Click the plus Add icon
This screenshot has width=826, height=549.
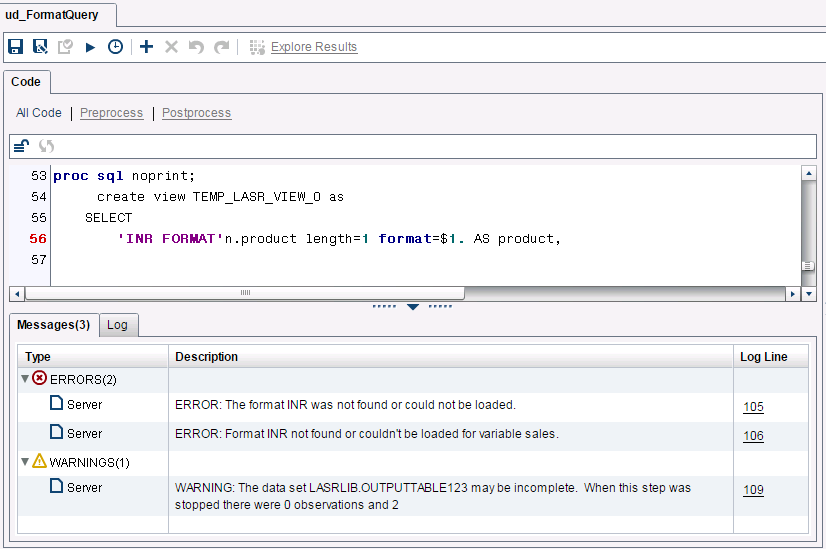click(146, 47)
